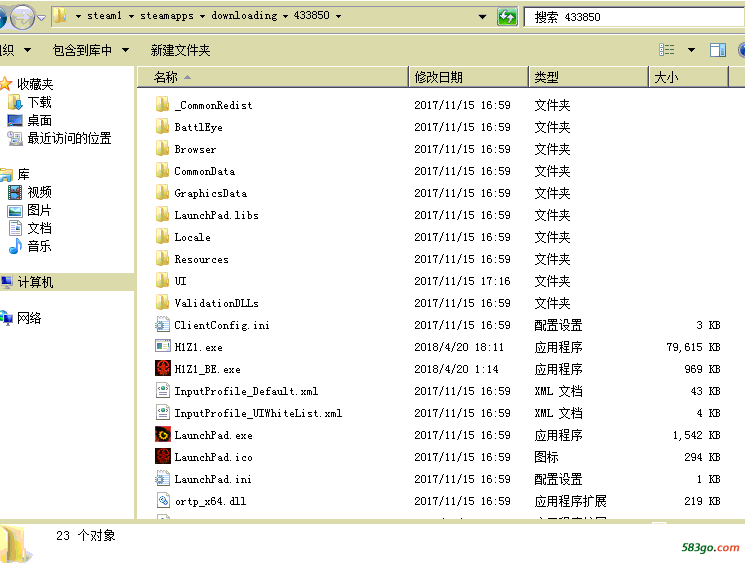Click the search 433850 input box
Image resolution: width=745 pixels, height=563 pixels.
pyautogui.click(x=634, y=17)
